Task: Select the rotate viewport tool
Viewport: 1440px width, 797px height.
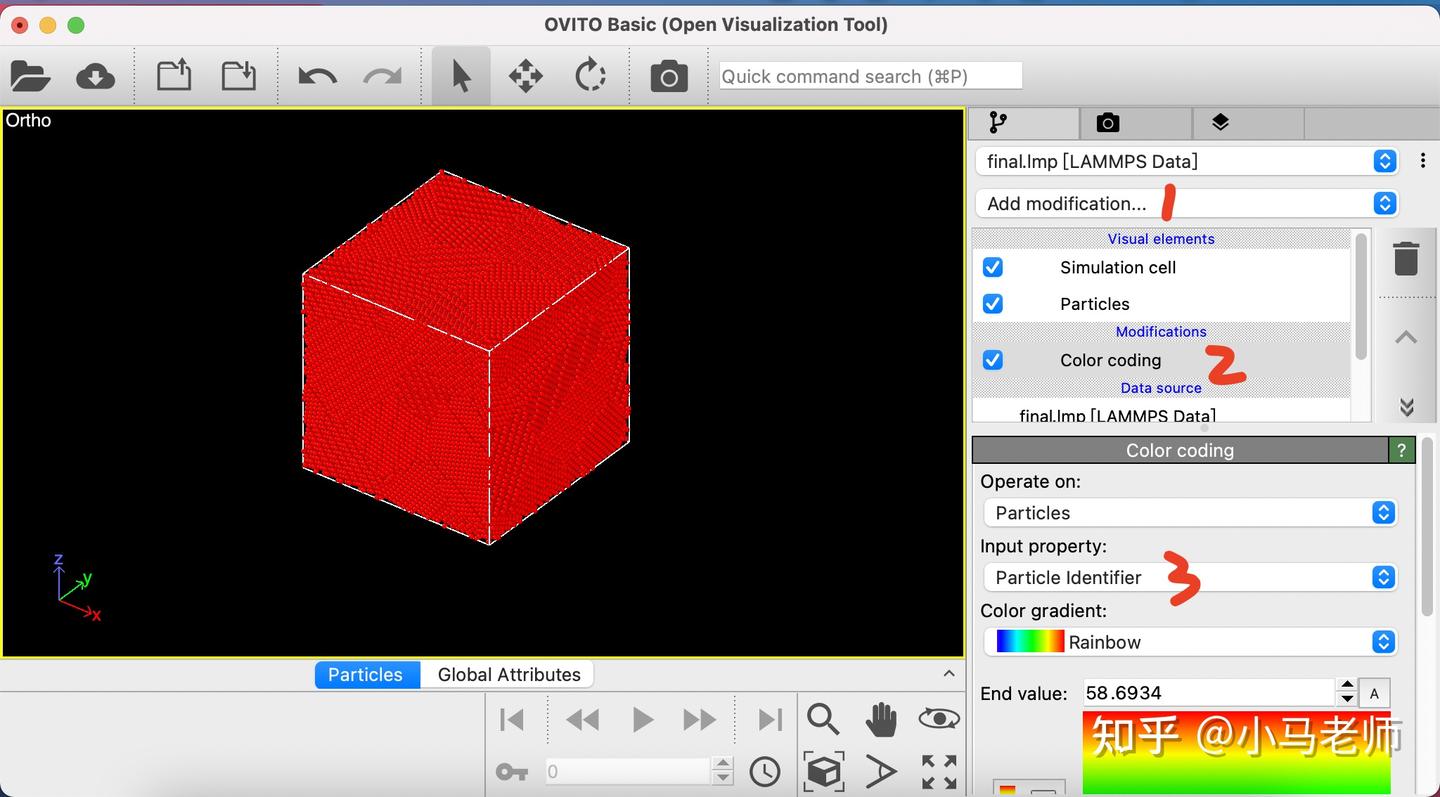Action: click(590, 76)
